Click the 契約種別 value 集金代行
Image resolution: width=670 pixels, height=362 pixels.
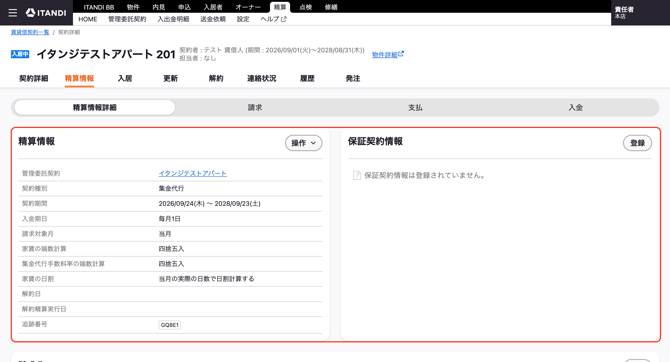171,188
